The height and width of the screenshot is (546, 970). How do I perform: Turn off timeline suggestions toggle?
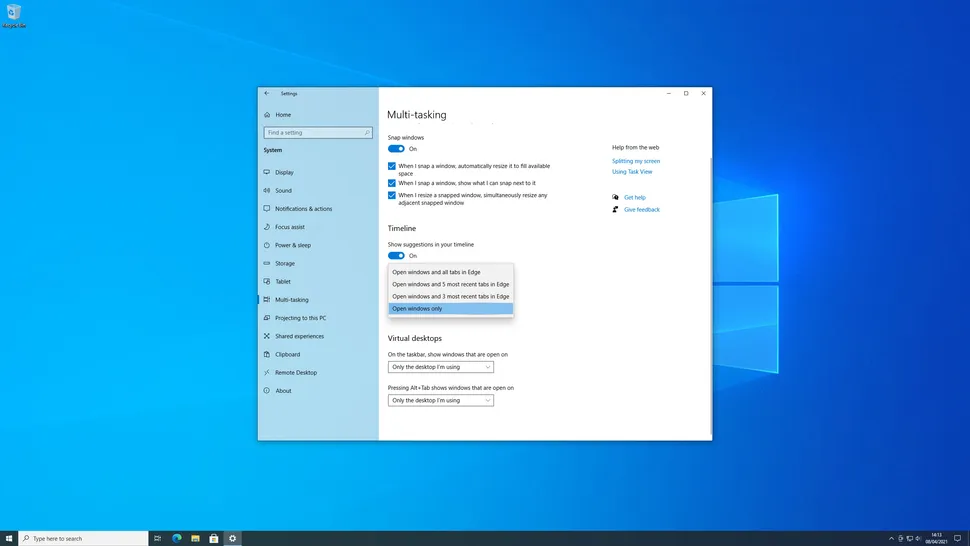(396, 256)
